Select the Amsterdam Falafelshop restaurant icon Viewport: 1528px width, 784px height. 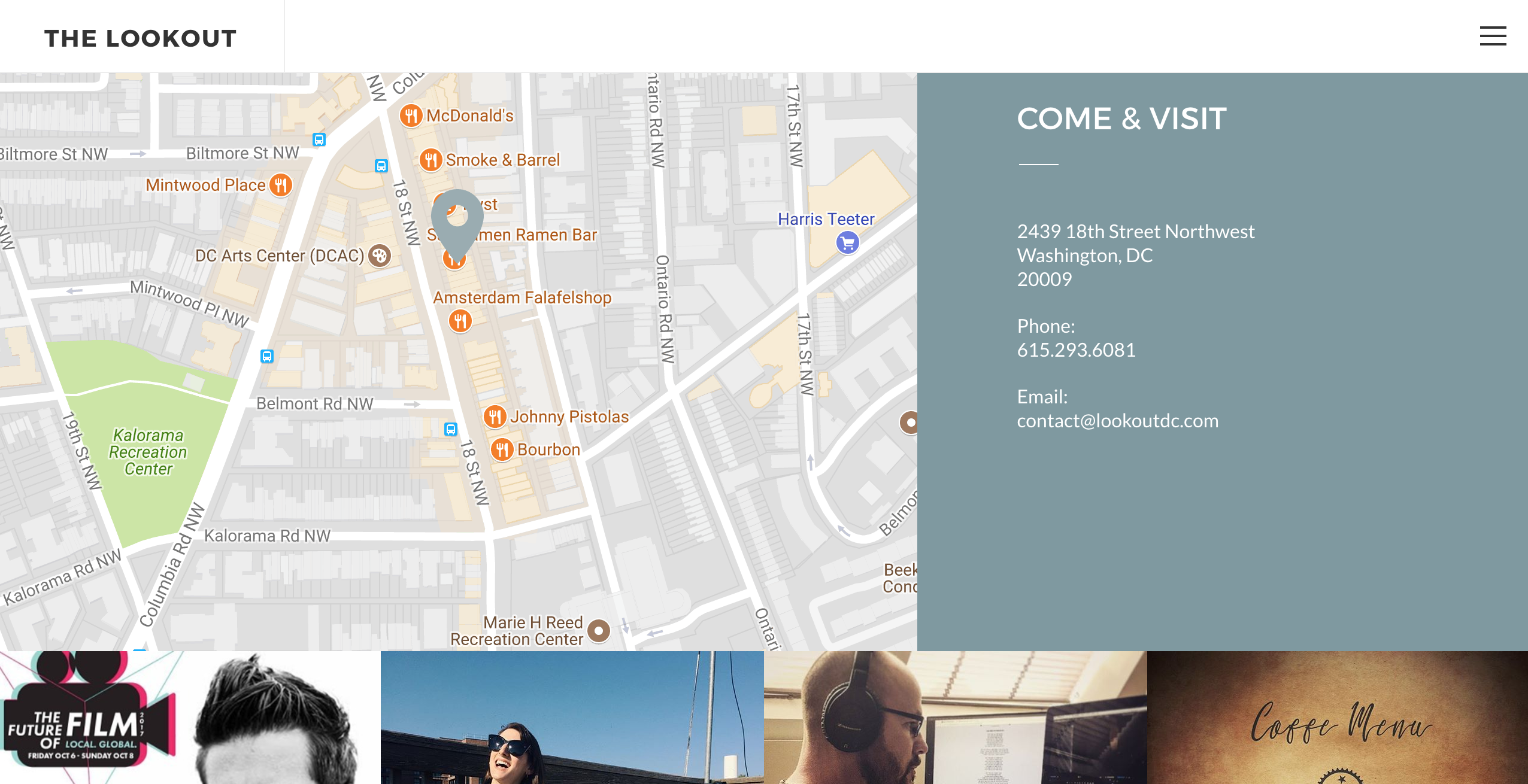(x=460, y=321)
